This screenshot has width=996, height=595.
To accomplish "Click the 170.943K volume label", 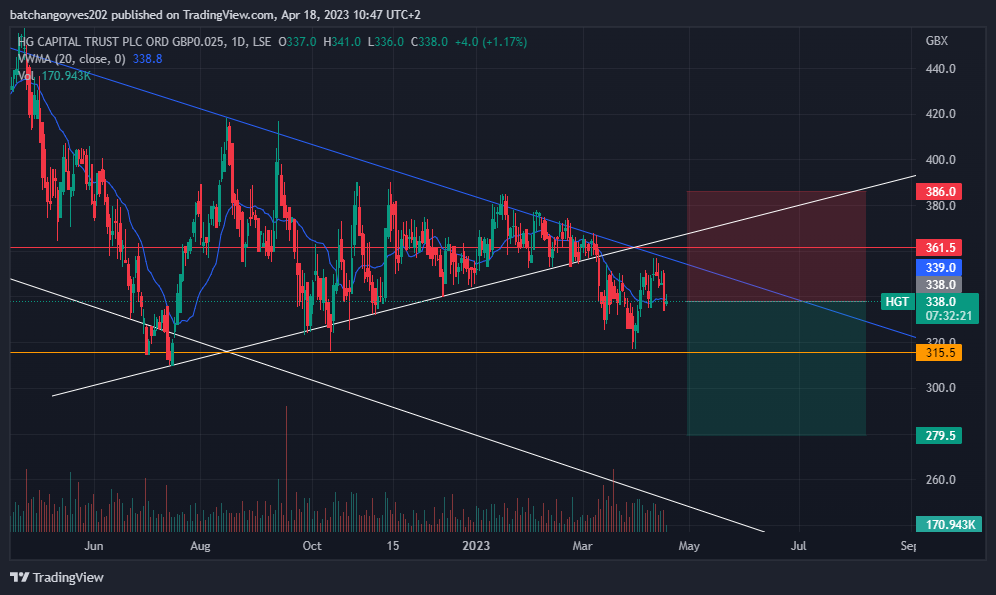I will (x=949, y=525).
